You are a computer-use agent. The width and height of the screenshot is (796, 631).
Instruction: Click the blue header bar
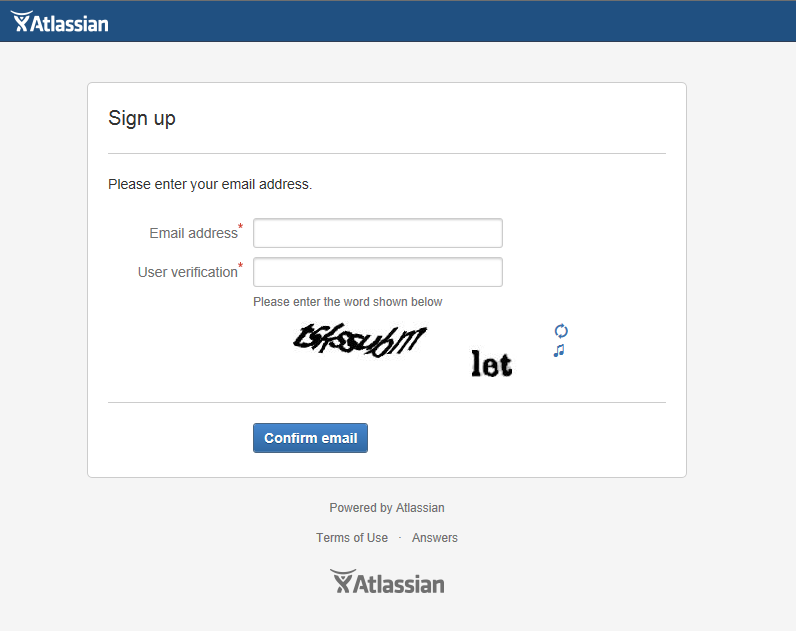click(450, 22)
